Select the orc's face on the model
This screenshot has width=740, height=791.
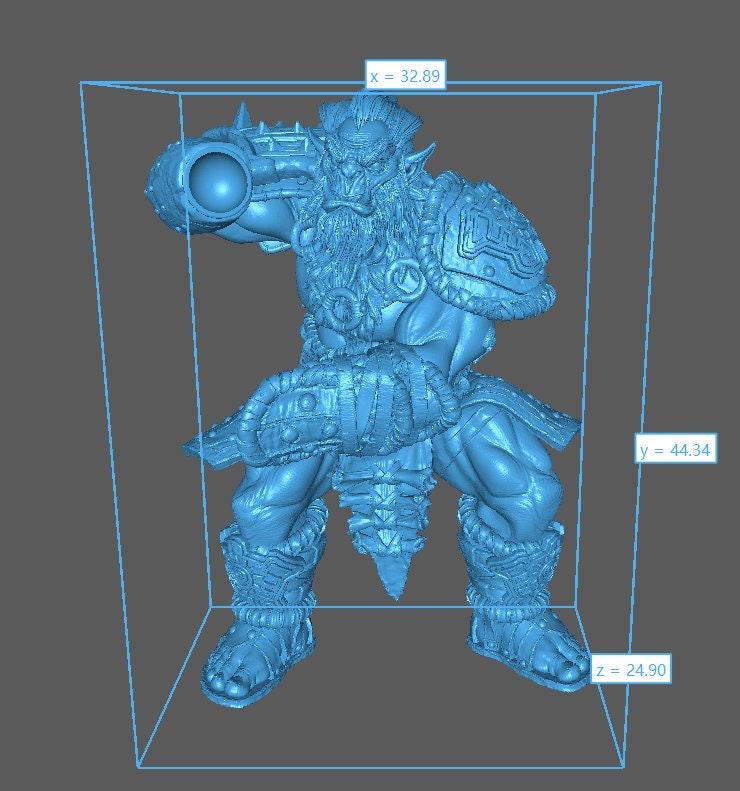(x=357, y=171)
